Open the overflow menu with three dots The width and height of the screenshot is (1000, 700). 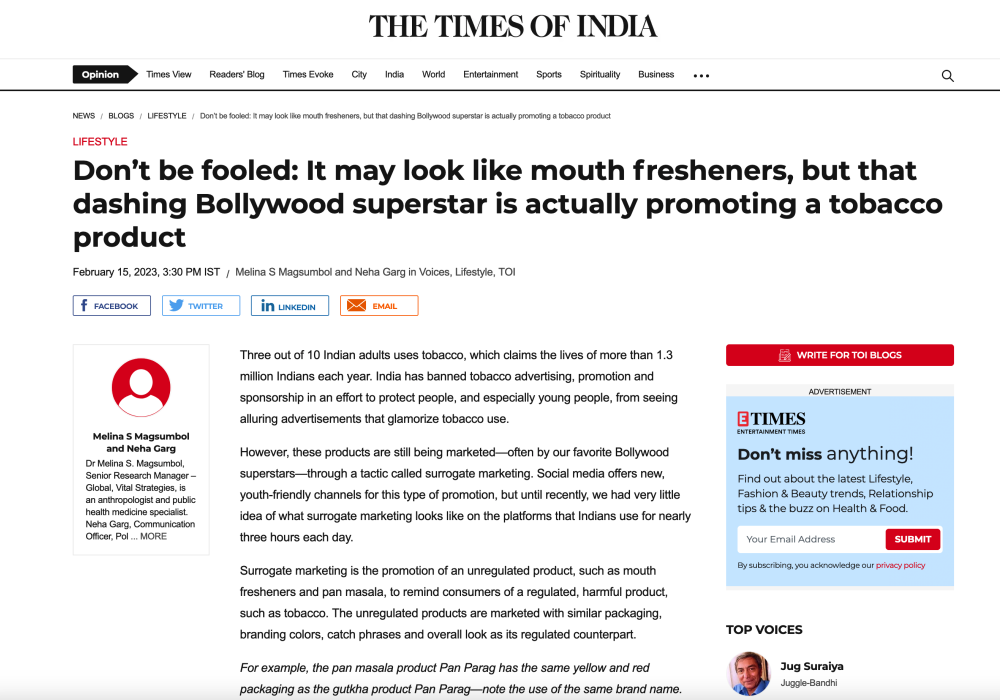click(x=701, y=74)
